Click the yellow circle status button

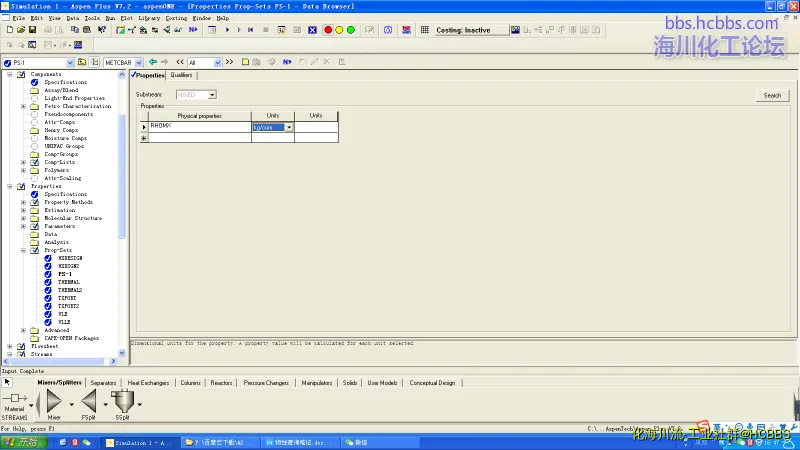tap(339, 30)
